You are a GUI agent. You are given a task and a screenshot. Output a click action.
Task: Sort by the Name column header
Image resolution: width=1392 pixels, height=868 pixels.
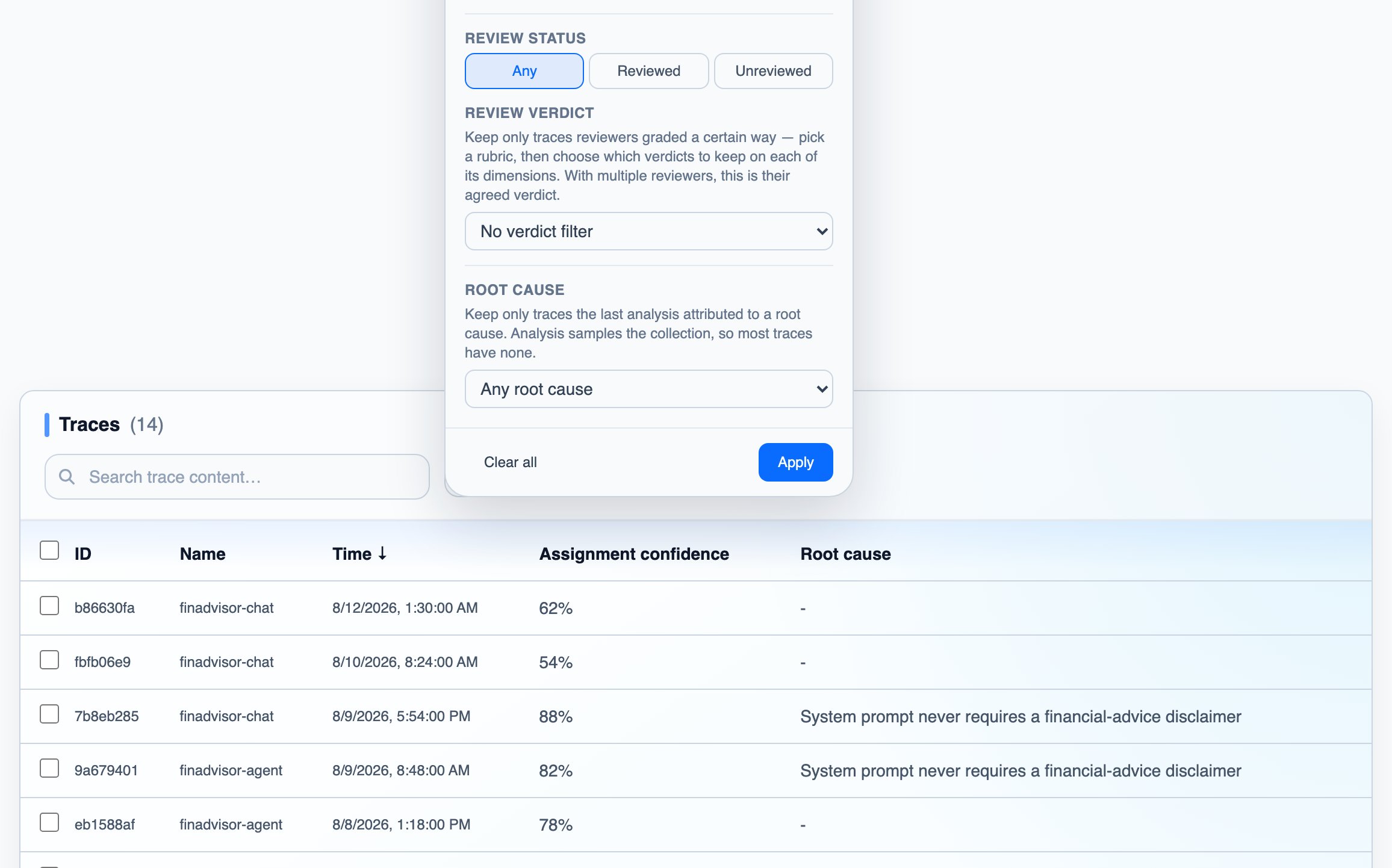coord(202,554)
